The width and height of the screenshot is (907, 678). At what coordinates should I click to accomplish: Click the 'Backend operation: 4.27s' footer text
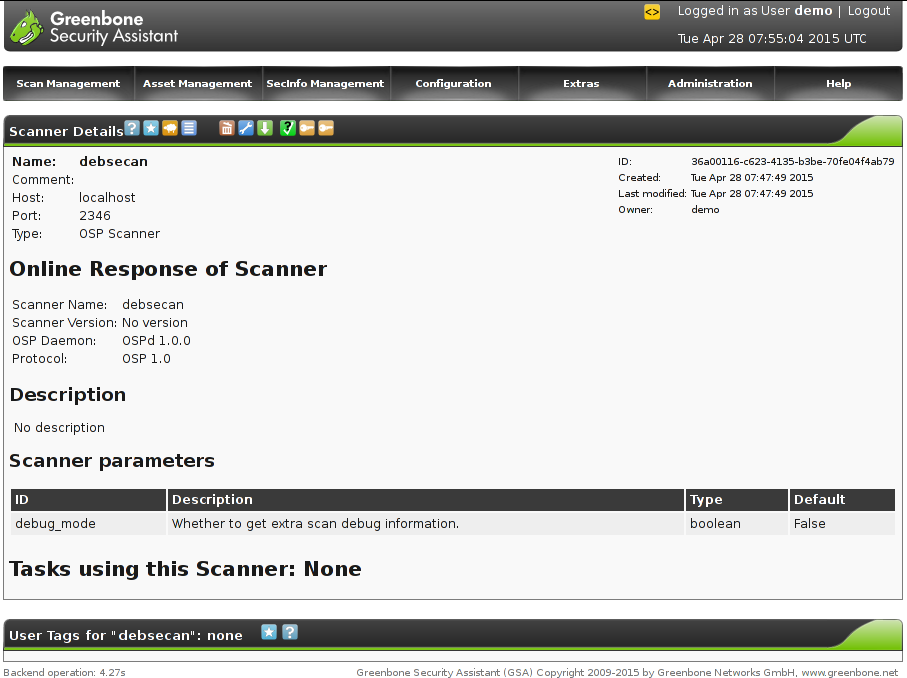(65, 672)
